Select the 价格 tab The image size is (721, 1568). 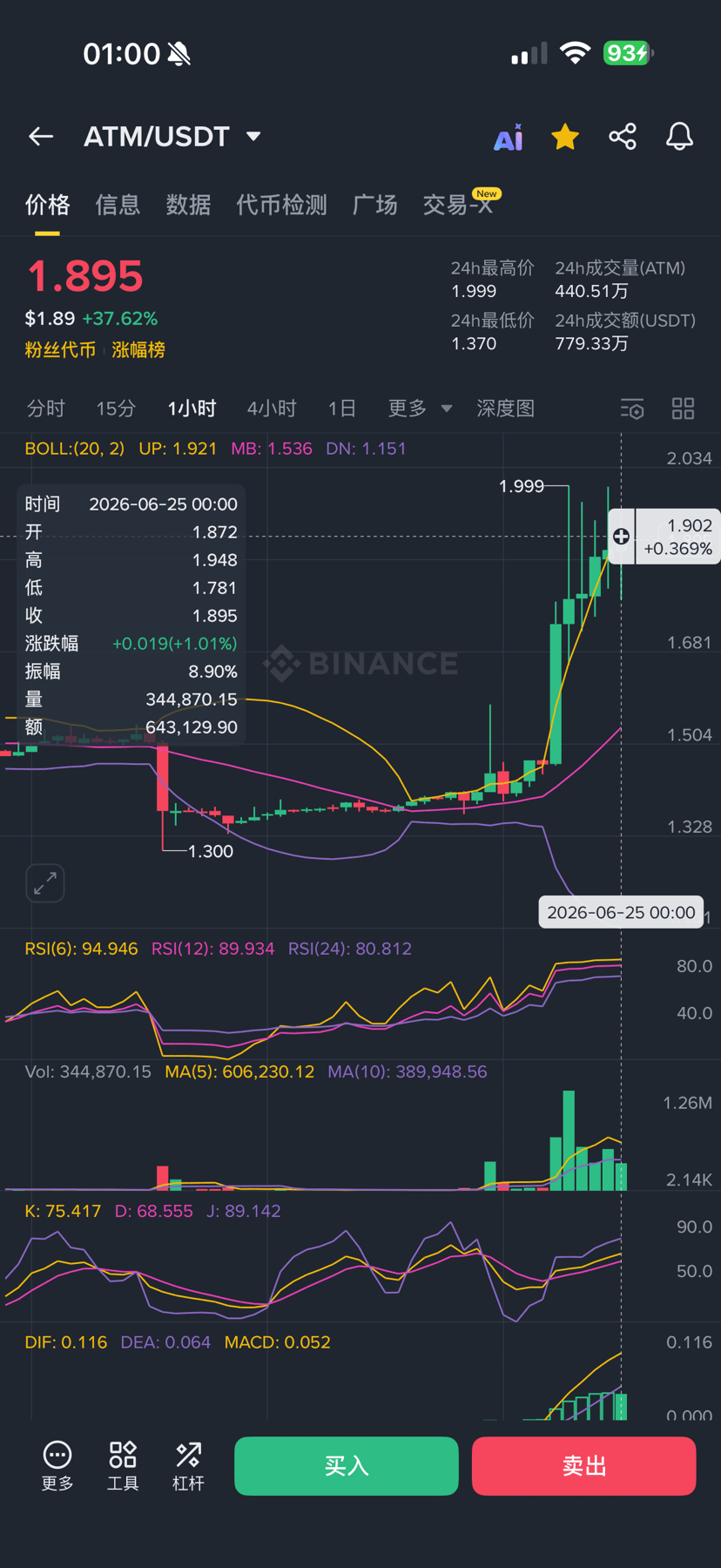[x=47, y=205]
